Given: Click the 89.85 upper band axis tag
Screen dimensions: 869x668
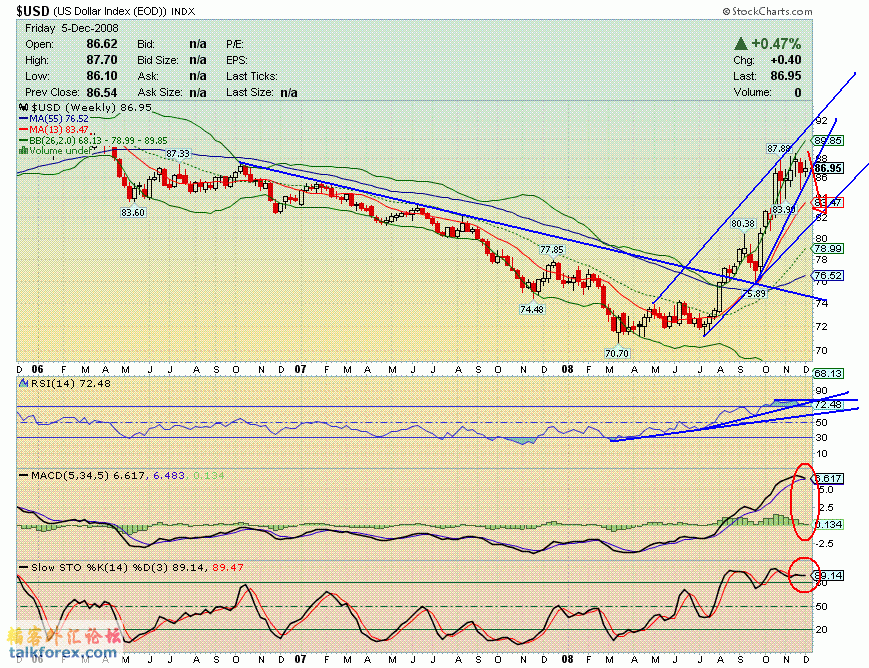Looking at the screenshot, I should pyautogui.click(x=828, y=141).
